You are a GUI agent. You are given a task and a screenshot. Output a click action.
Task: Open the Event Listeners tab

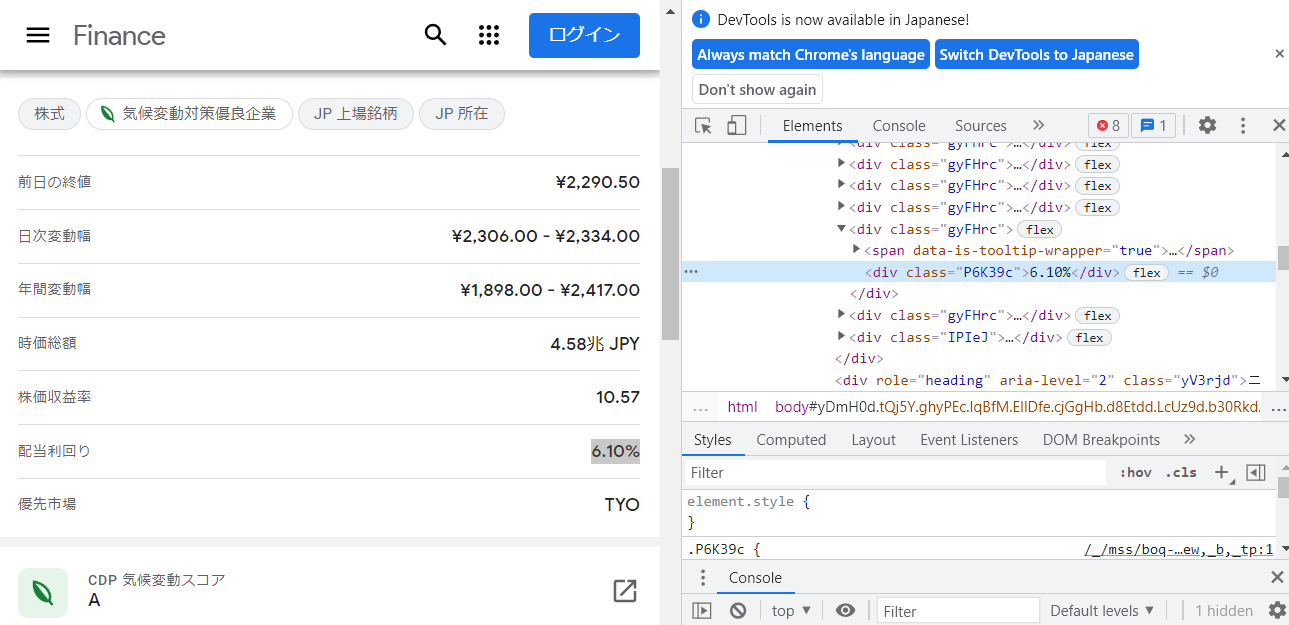[x=969, y=440]
